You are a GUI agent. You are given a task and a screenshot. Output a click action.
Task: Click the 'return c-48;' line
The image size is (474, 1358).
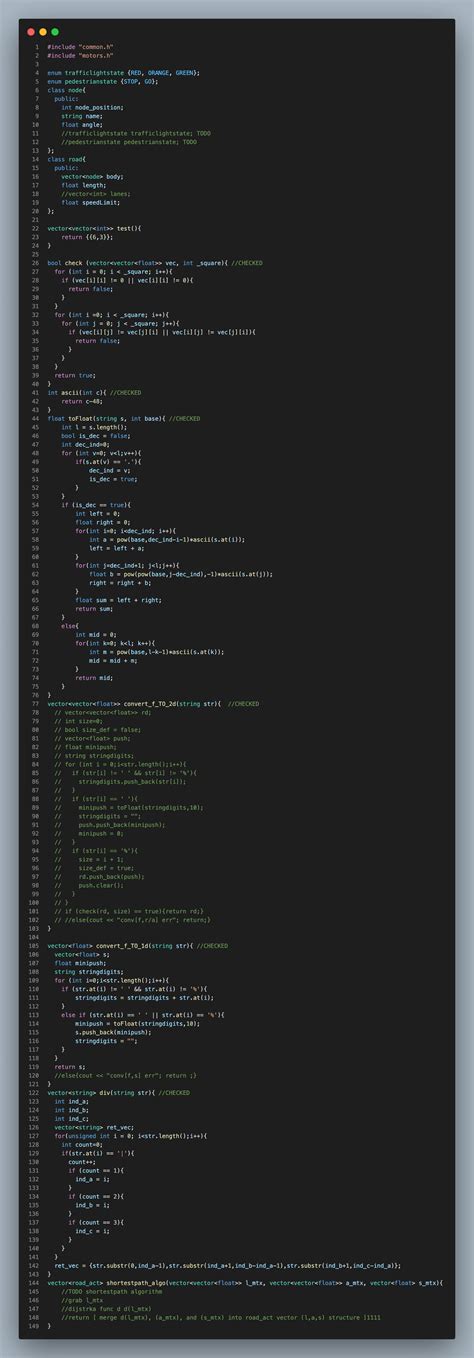pos(81,401)
